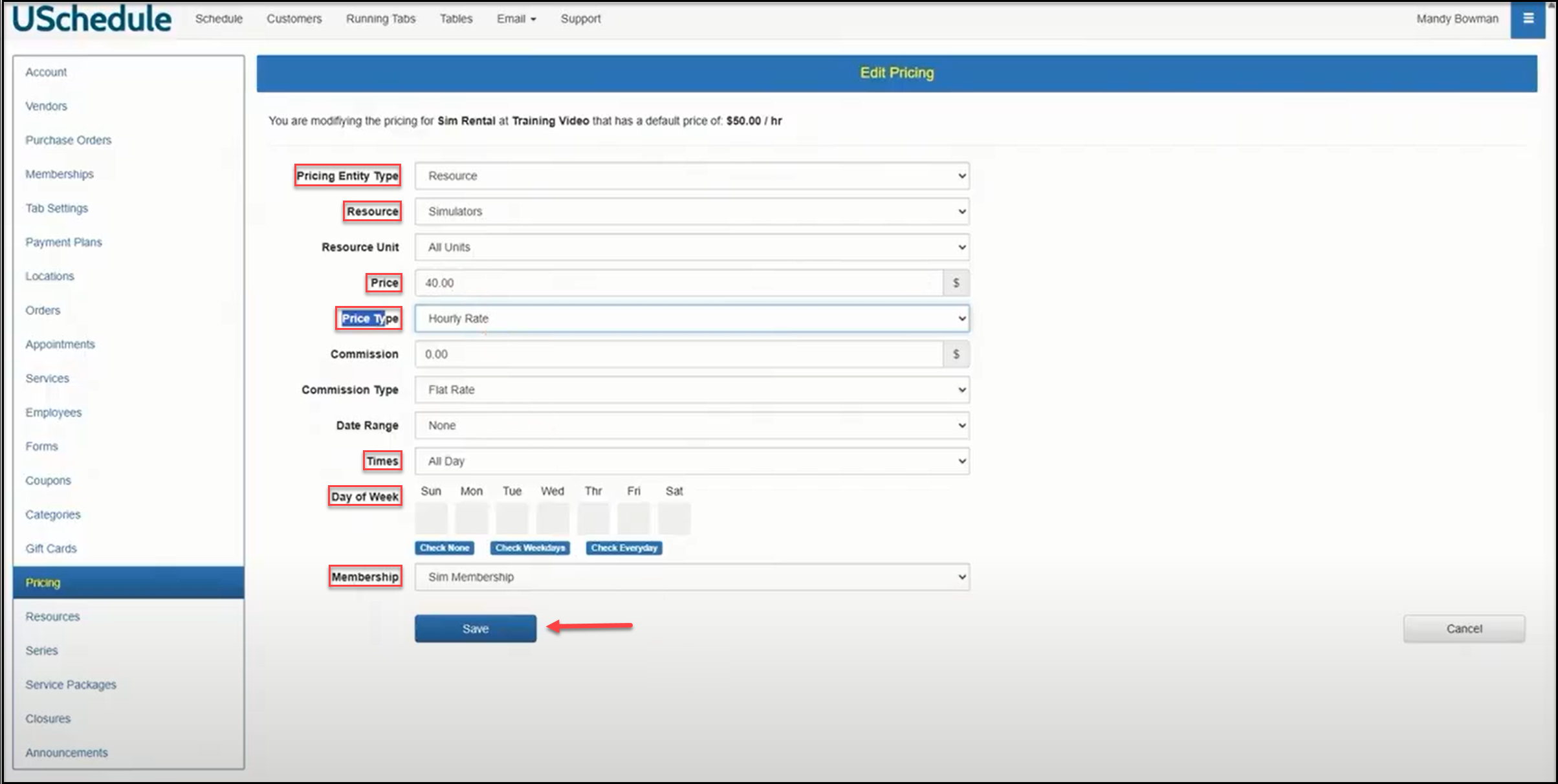This screenshot has width=1558, height=784.
Task: Toggle the Sat day checkbox
Action: point(674,519)
